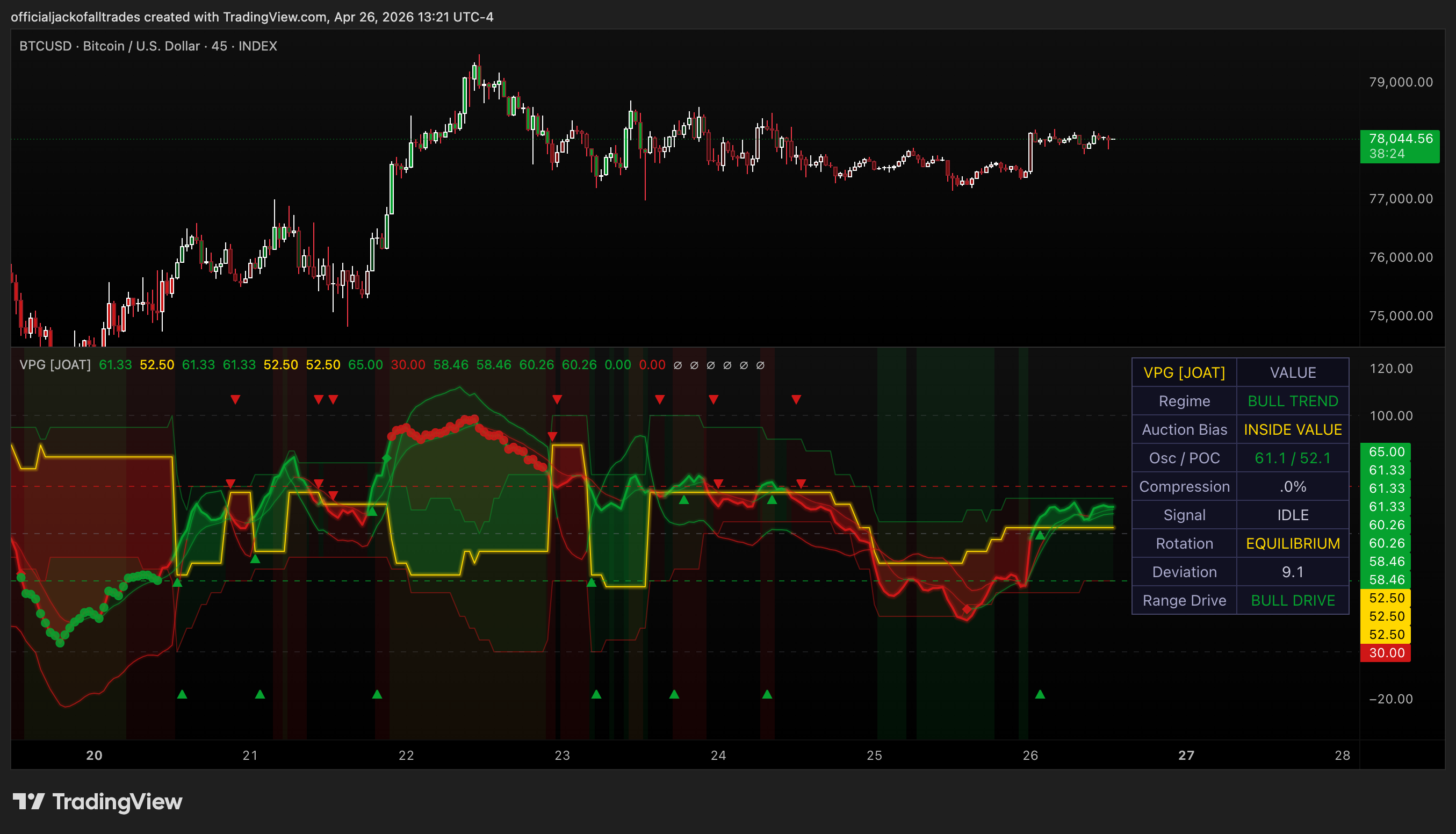Click the 100.00 indicator axis label

1391,416
